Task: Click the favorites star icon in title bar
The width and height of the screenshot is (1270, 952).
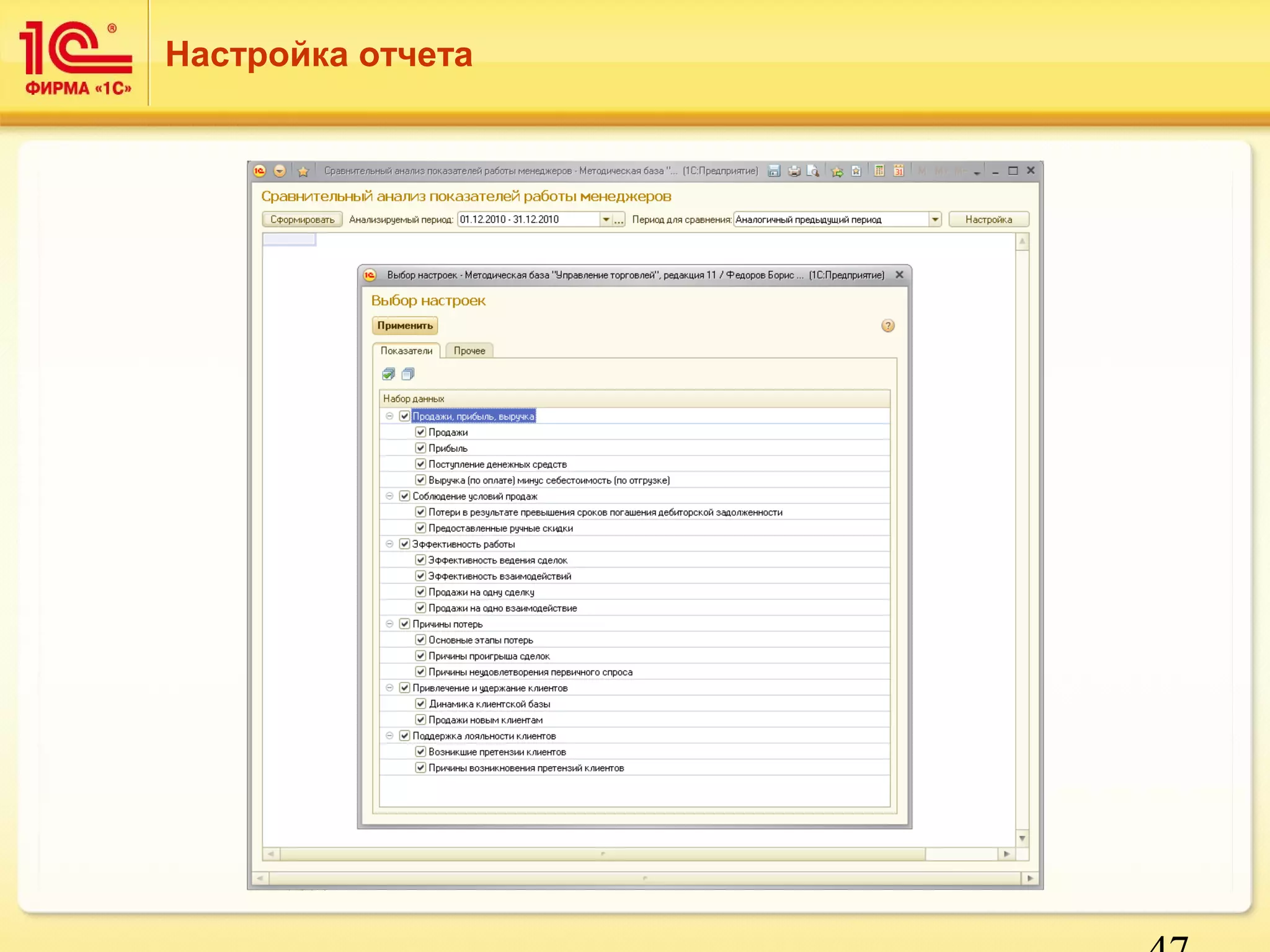Action: (x=303, y=171)
